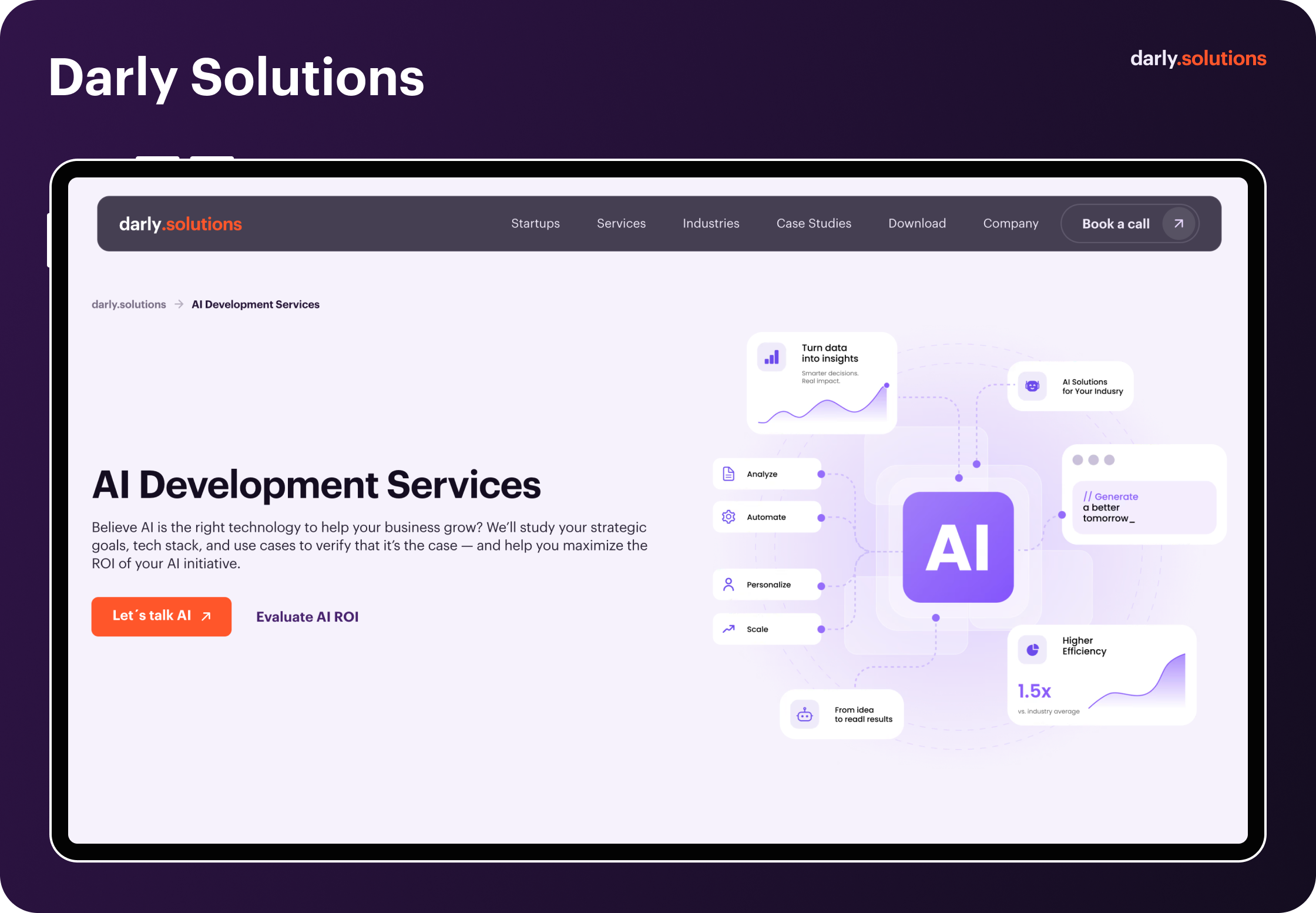Click the darly.solutions logo in navbar

(180, 224)
